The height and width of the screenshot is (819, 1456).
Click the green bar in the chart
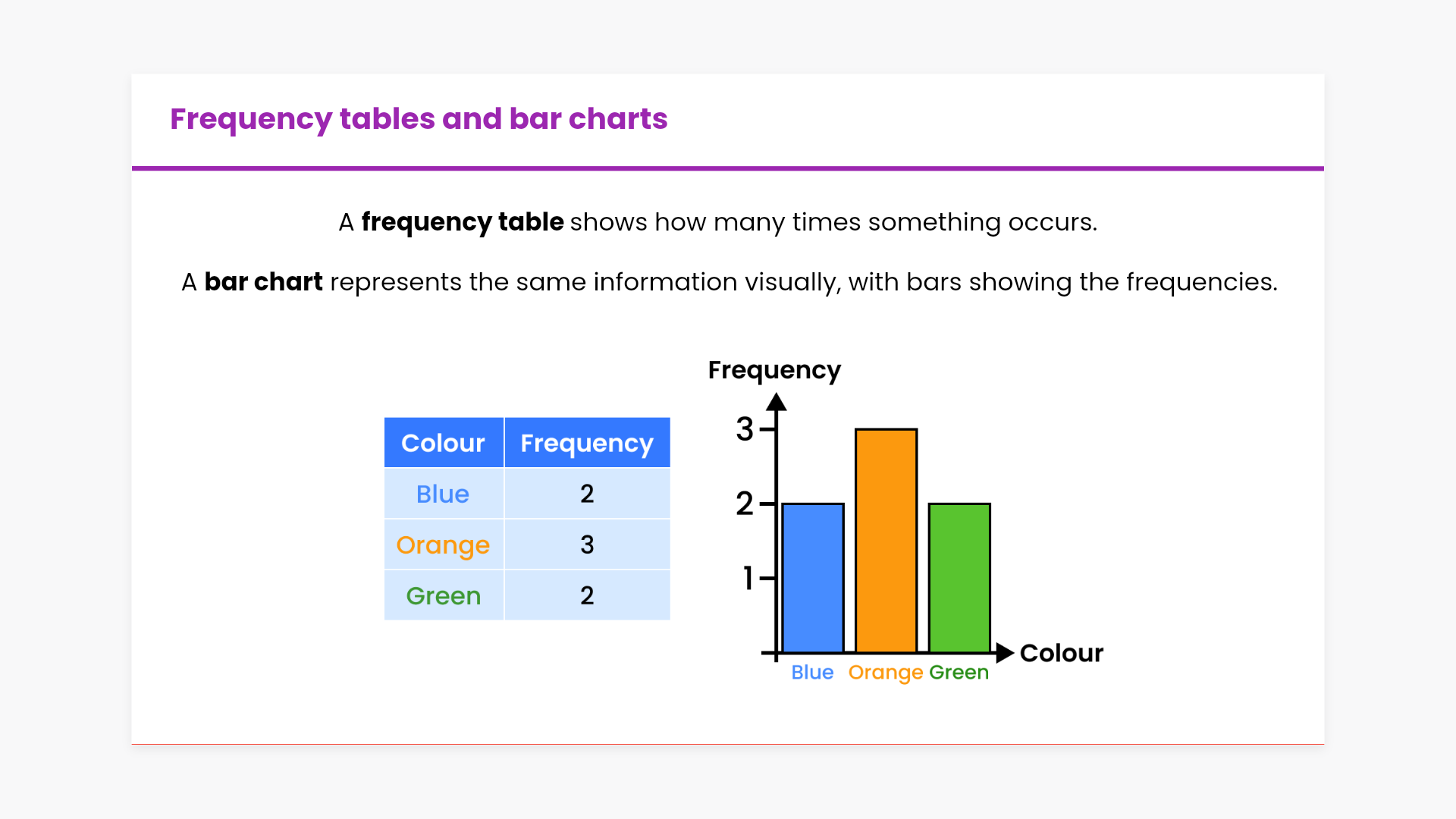(959, 578)
